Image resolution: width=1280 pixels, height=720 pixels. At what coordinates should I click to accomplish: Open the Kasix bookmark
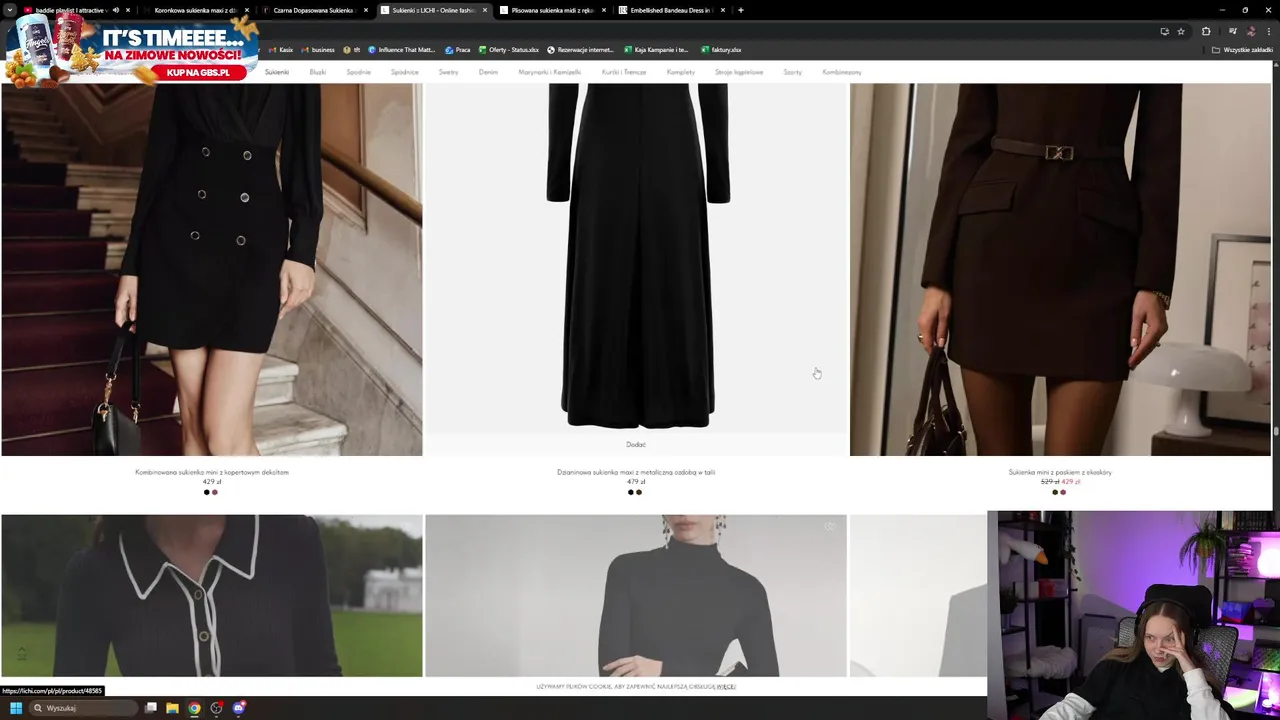[281, 49]
